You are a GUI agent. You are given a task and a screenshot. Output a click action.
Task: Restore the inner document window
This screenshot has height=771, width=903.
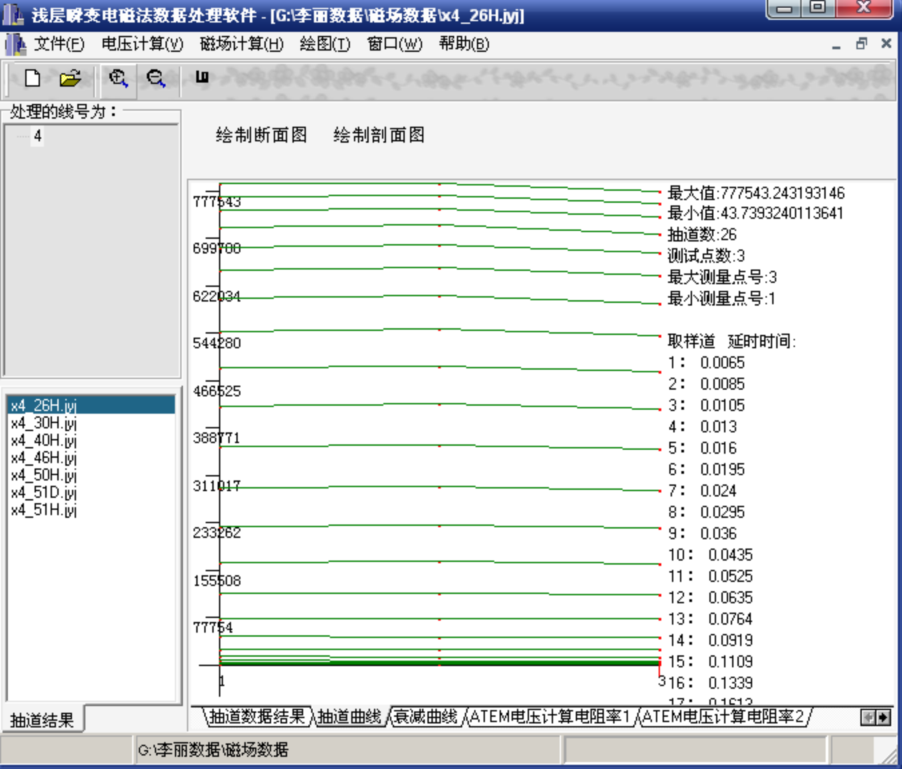[861, 44]
